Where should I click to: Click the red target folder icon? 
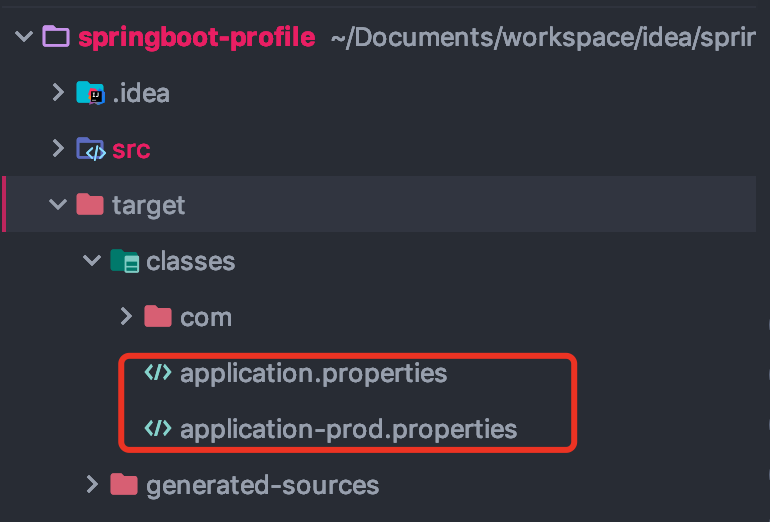point(91,205)
